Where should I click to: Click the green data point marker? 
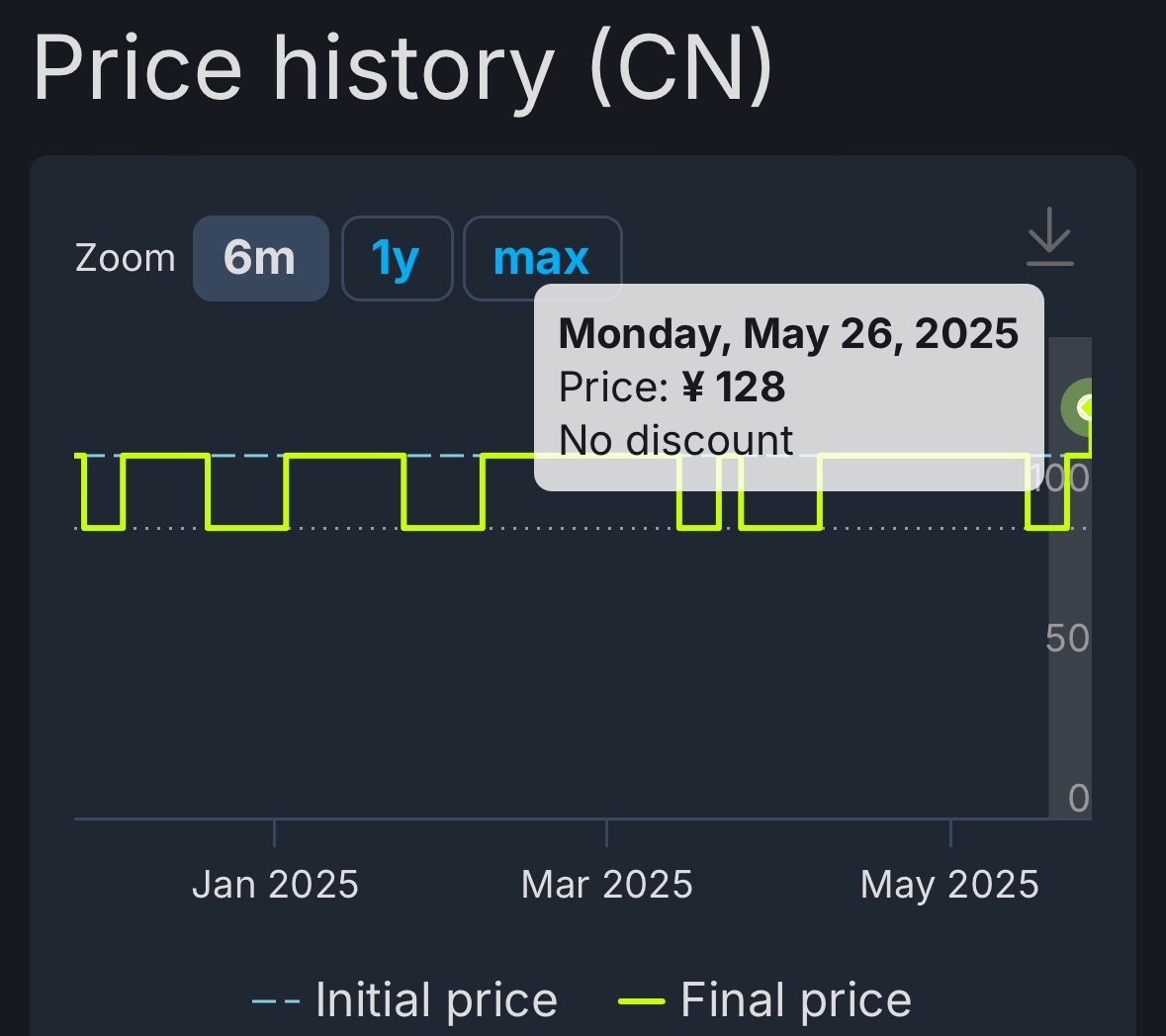(x=1077, y=406)
